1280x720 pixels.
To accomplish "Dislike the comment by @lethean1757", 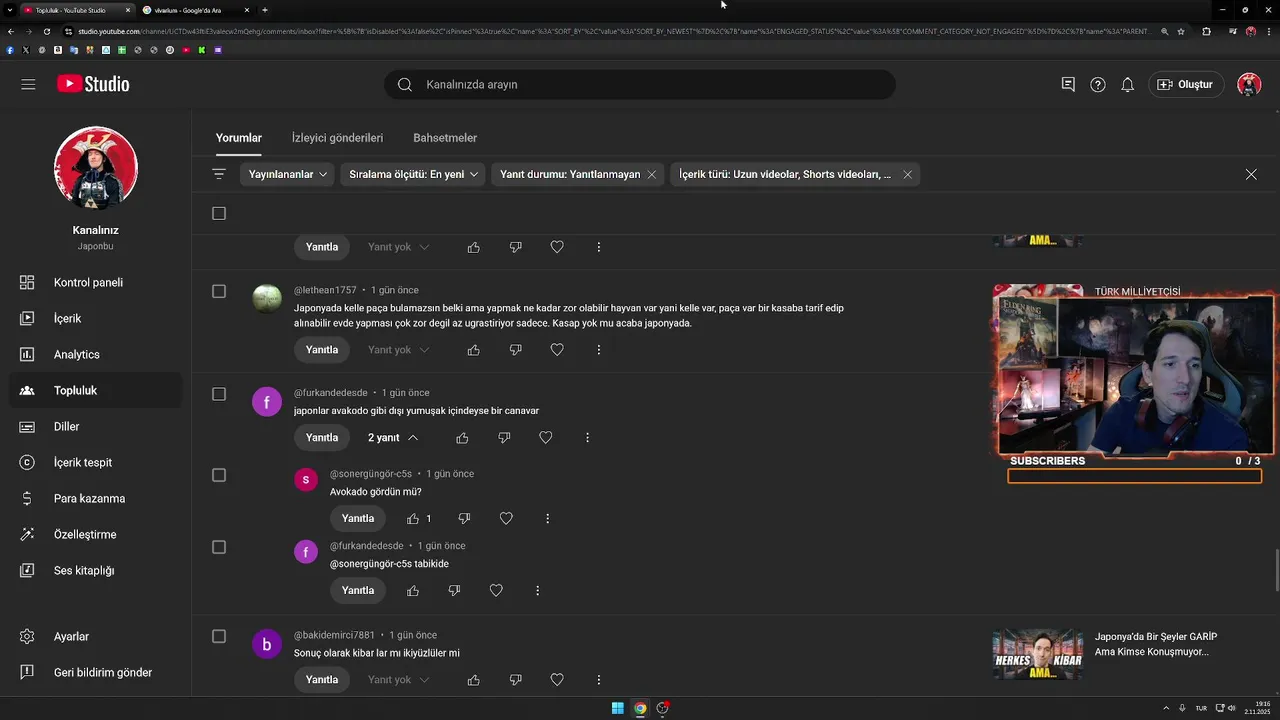I will pos(516,350).
